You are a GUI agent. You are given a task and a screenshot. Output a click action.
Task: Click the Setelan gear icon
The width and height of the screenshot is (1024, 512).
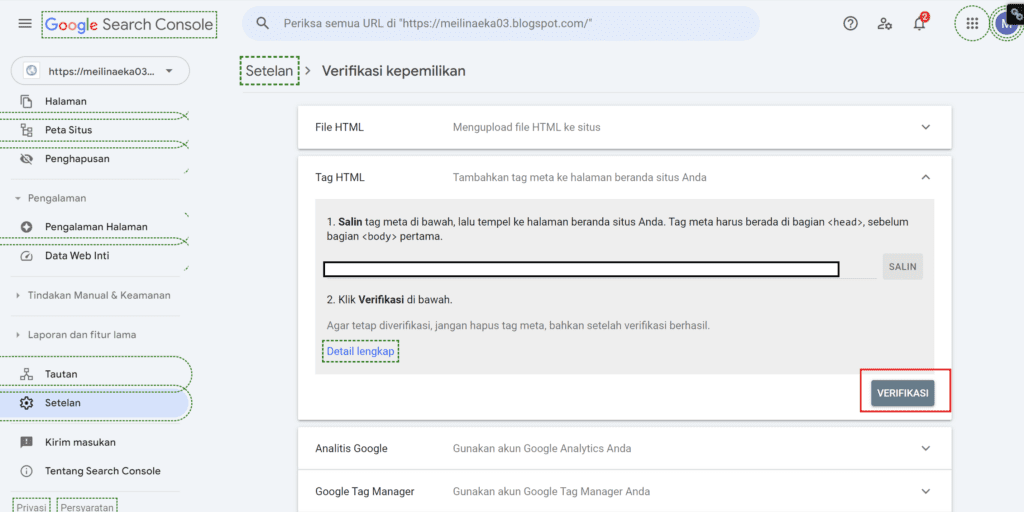click(x=26, y=403)
